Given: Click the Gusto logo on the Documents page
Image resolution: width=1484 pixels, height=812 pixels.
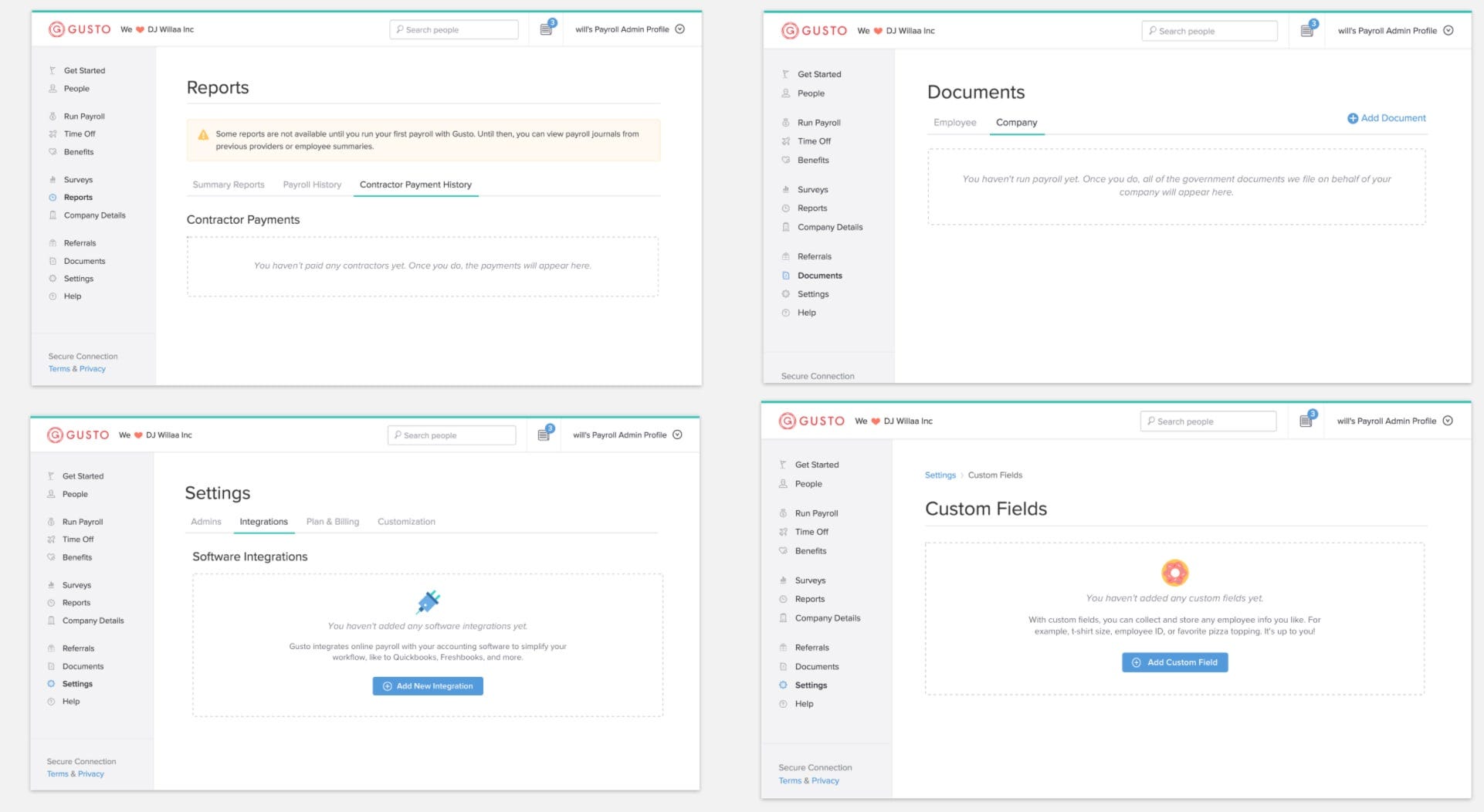Looking at the screenshot, I should click(x=814, y=31).
